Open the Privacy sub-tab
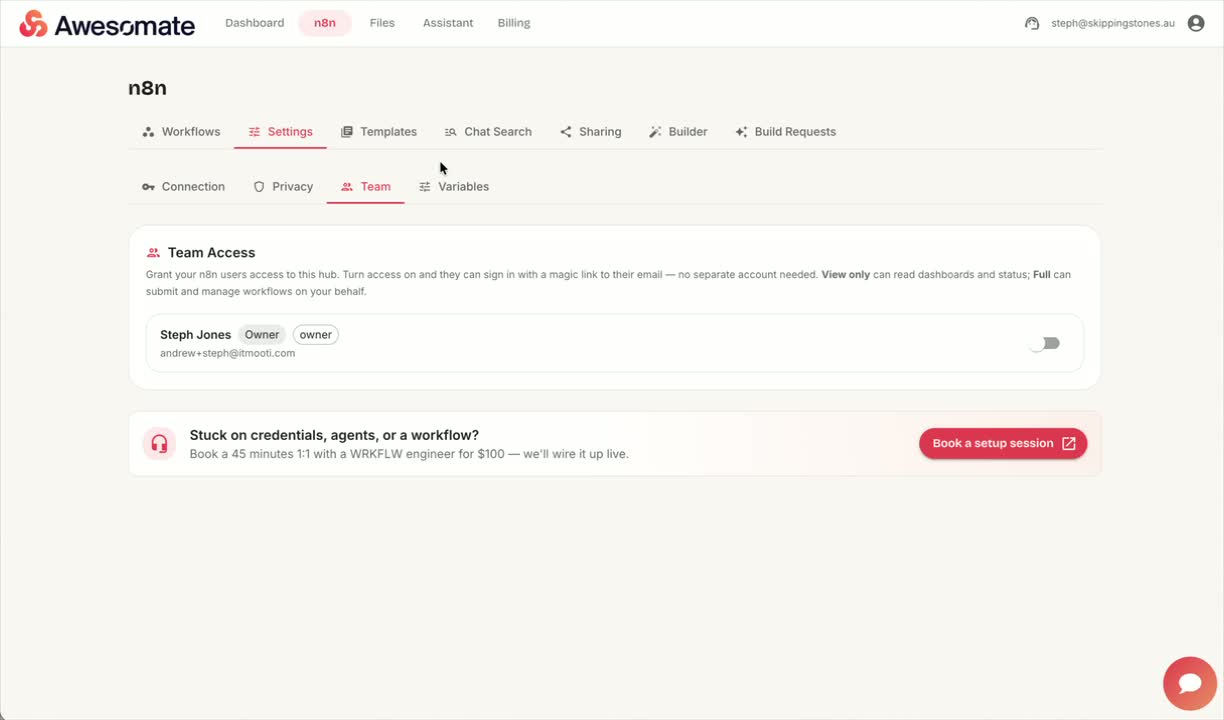This screenshot has width=1224, height=720. [x=283, y=187]
